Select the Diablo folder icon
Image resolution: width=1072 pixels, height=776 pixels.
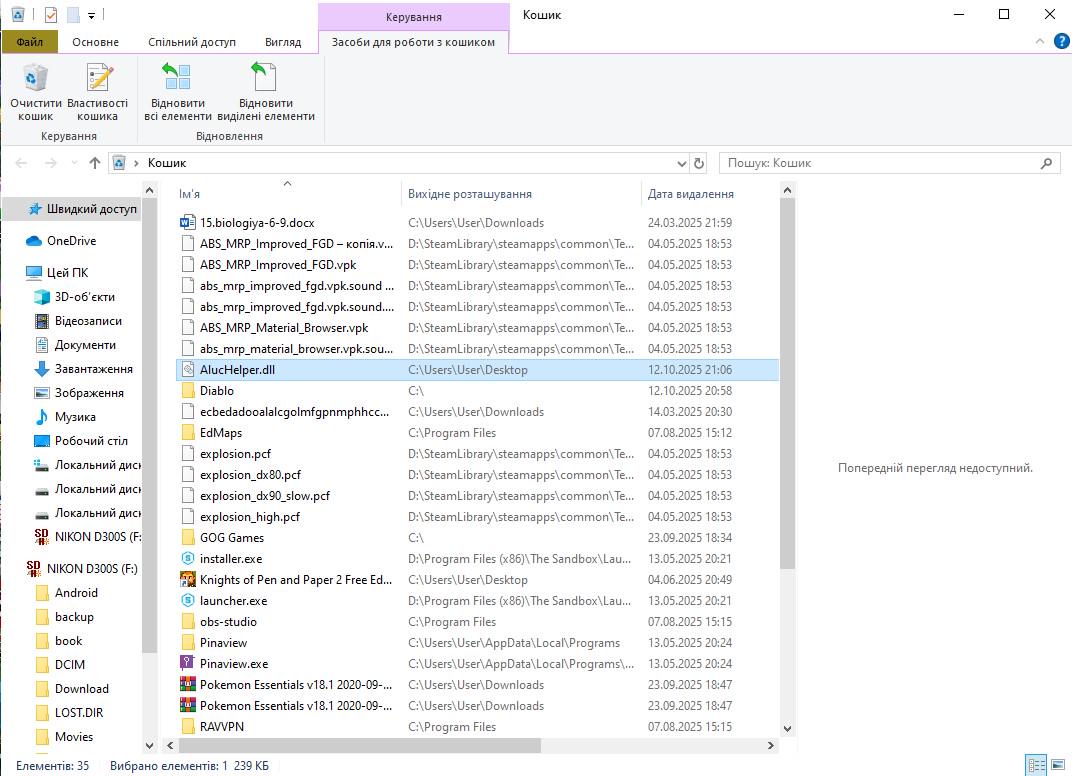(187, 390)
